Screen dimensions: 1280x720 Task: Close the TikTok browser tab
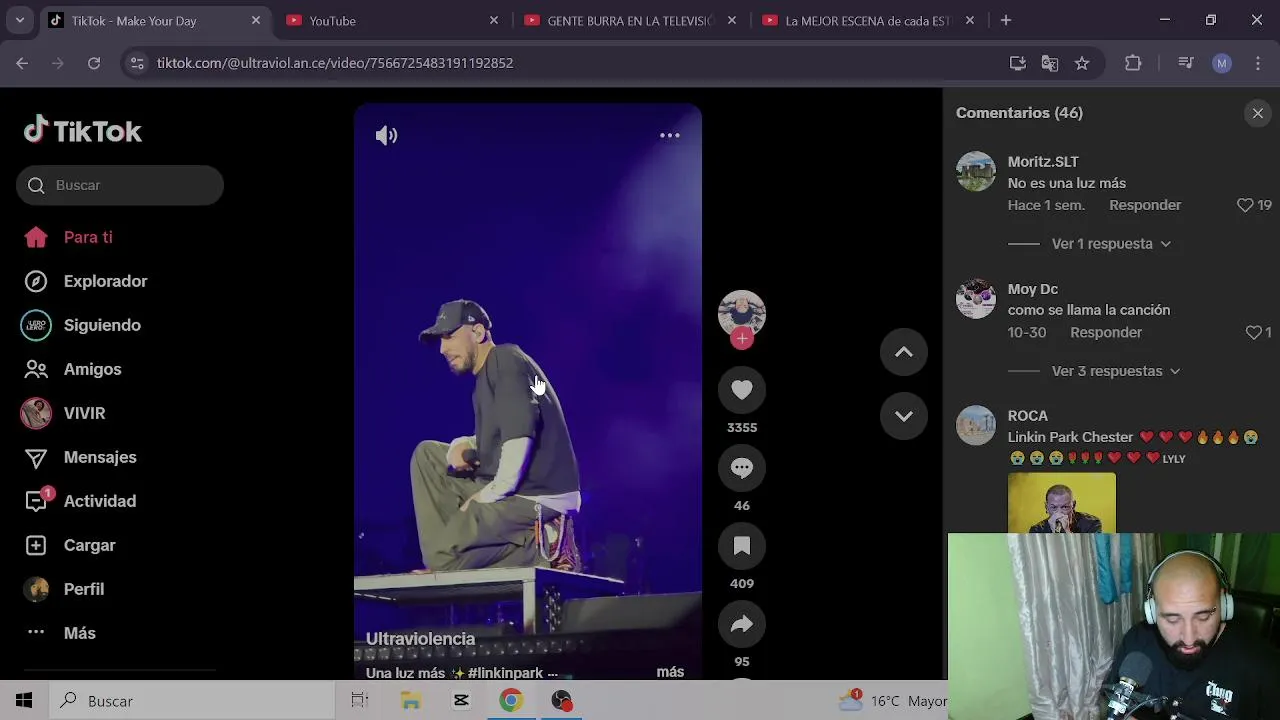(x=256, y=20)
